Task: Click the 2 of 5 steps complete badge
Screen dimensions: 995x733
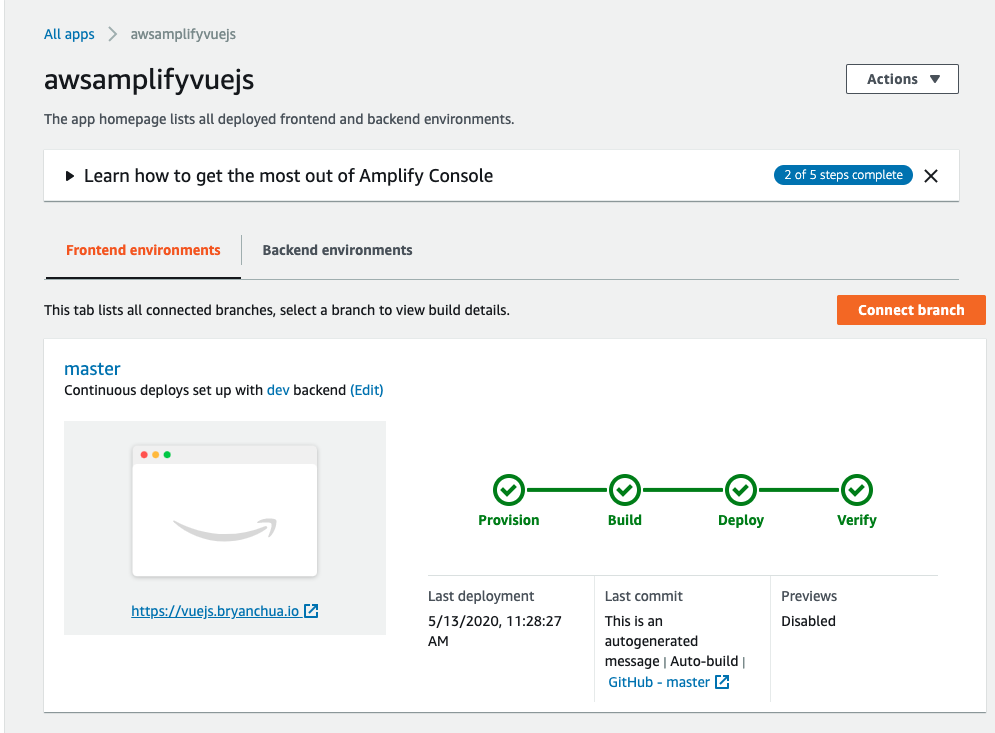Action: click(843, 175)
